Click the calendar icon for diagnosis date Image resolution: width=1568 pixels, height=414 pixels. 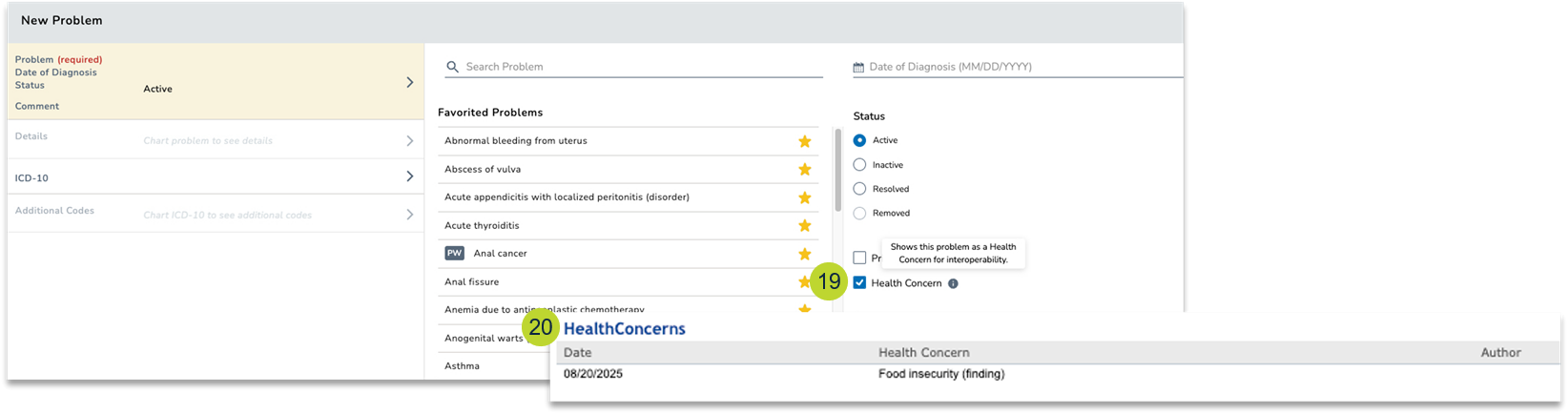(x=858, y=68)
